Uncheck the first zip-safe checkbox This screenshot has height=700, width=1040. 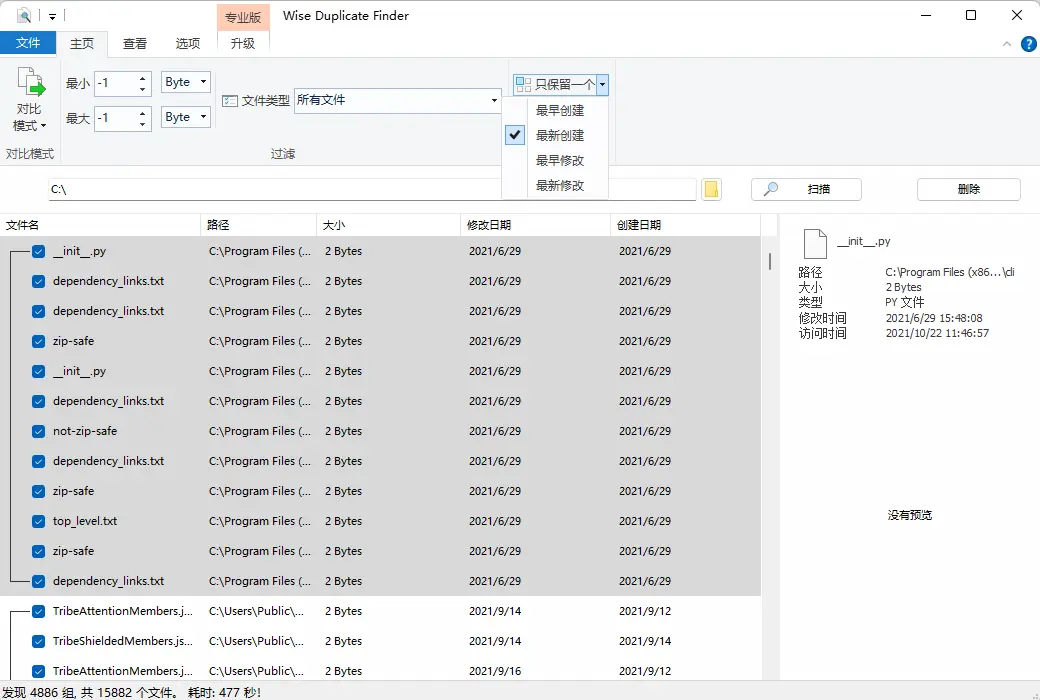click(38, 341)
